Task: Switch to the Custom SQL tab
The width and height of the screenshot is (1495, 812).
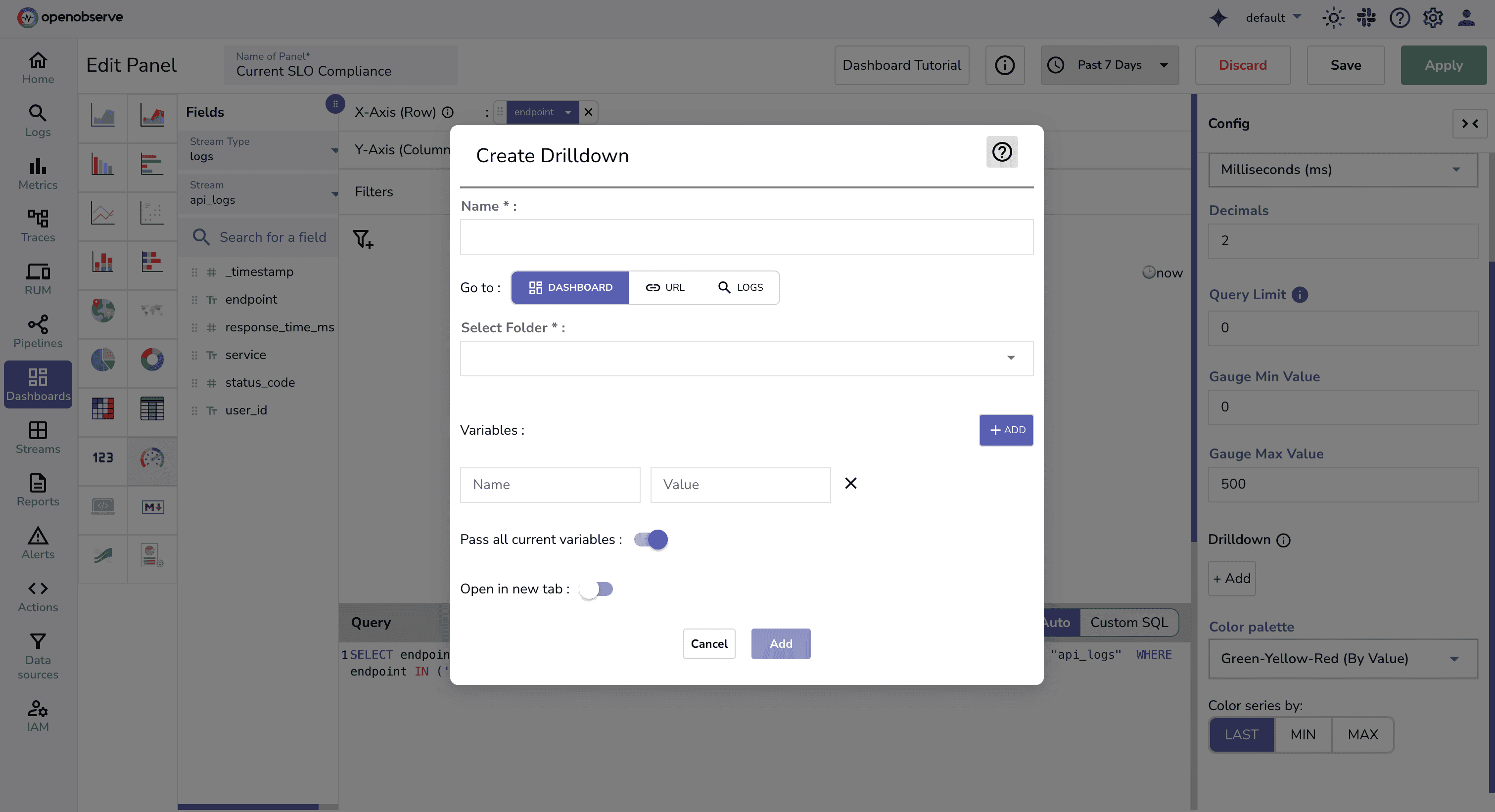Action: pos(1129,622)
